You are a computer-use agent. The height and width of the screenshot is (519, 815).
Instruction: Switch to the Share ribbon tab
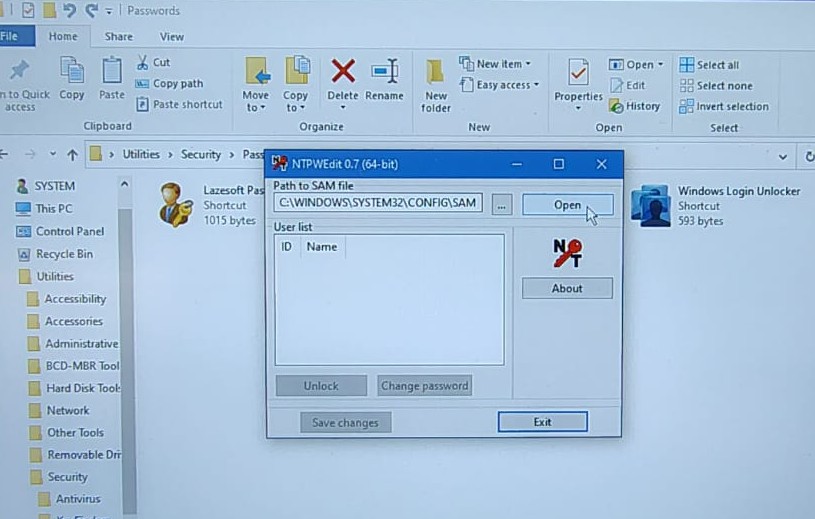118,37
